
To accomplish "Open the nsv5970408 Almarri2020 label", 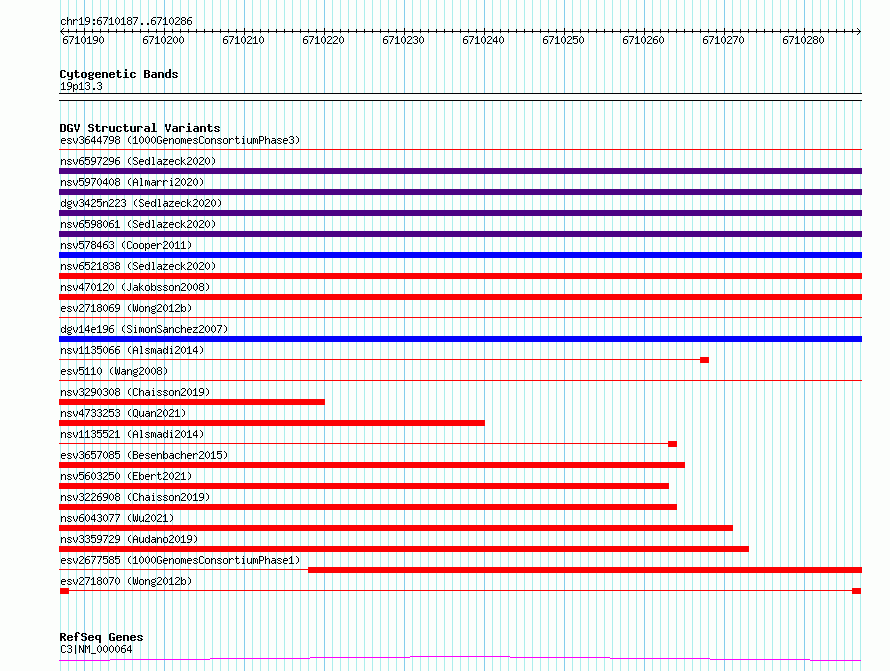I will tap(132, 182).
